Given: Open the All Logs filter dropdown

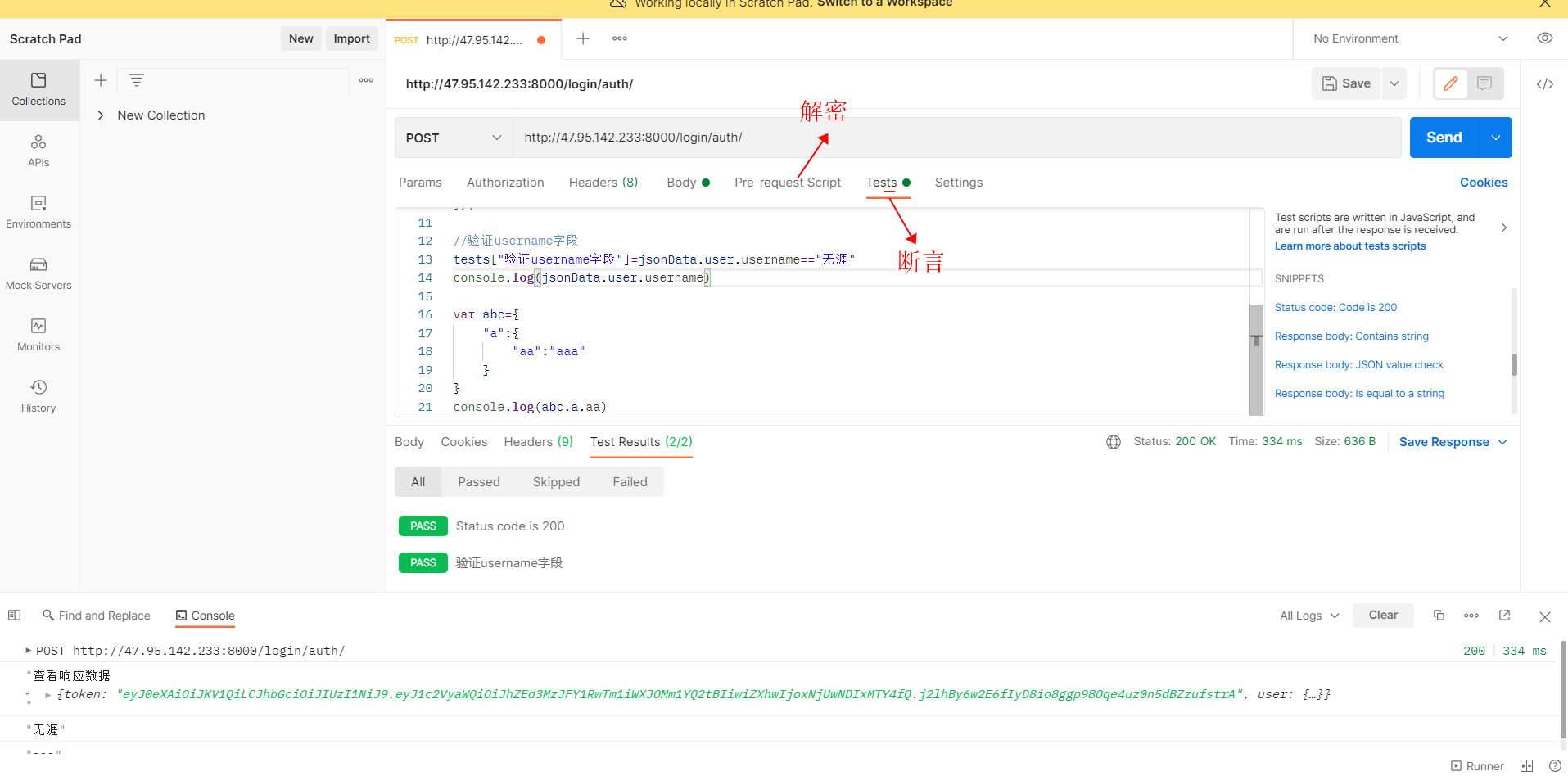Looking at the screenshot, I should (x=1309, y=616).
